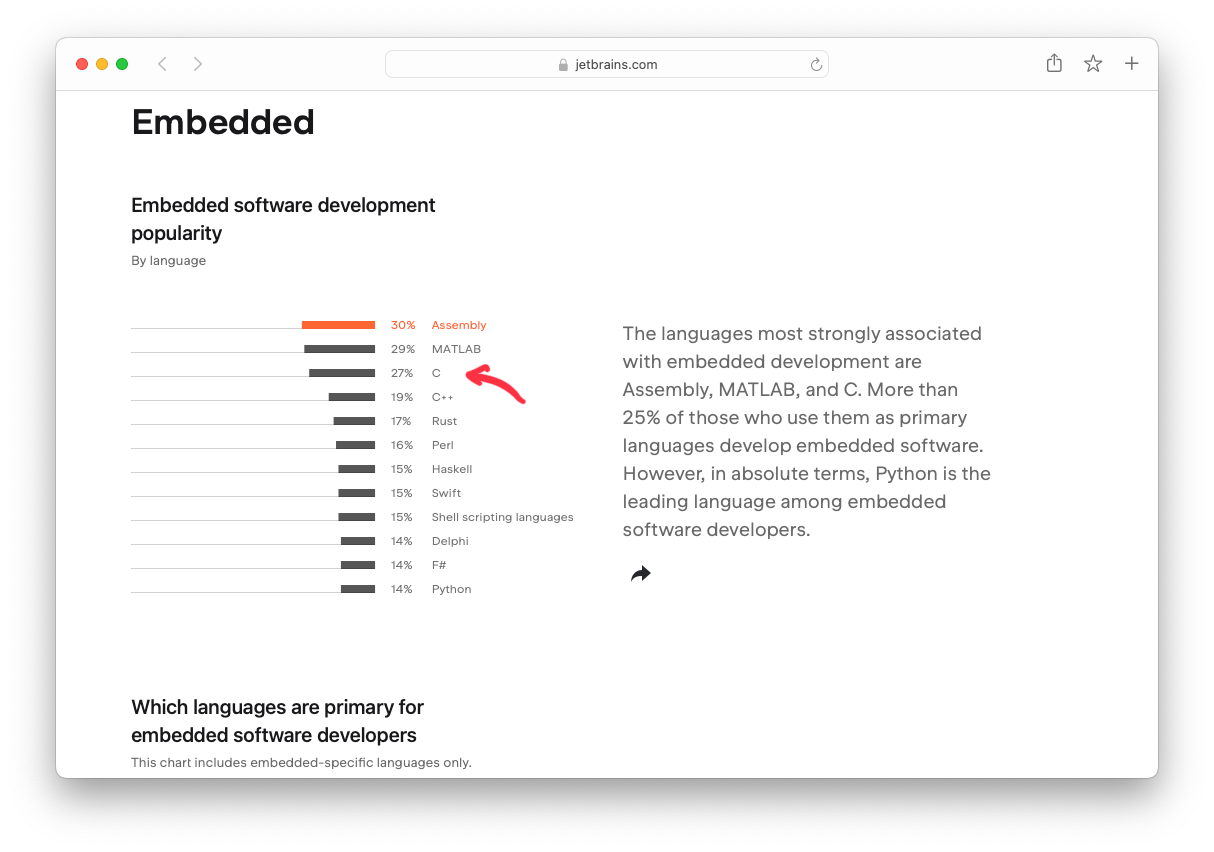
Task: Click the Haskell 15% bar
Action: point(357,469)
